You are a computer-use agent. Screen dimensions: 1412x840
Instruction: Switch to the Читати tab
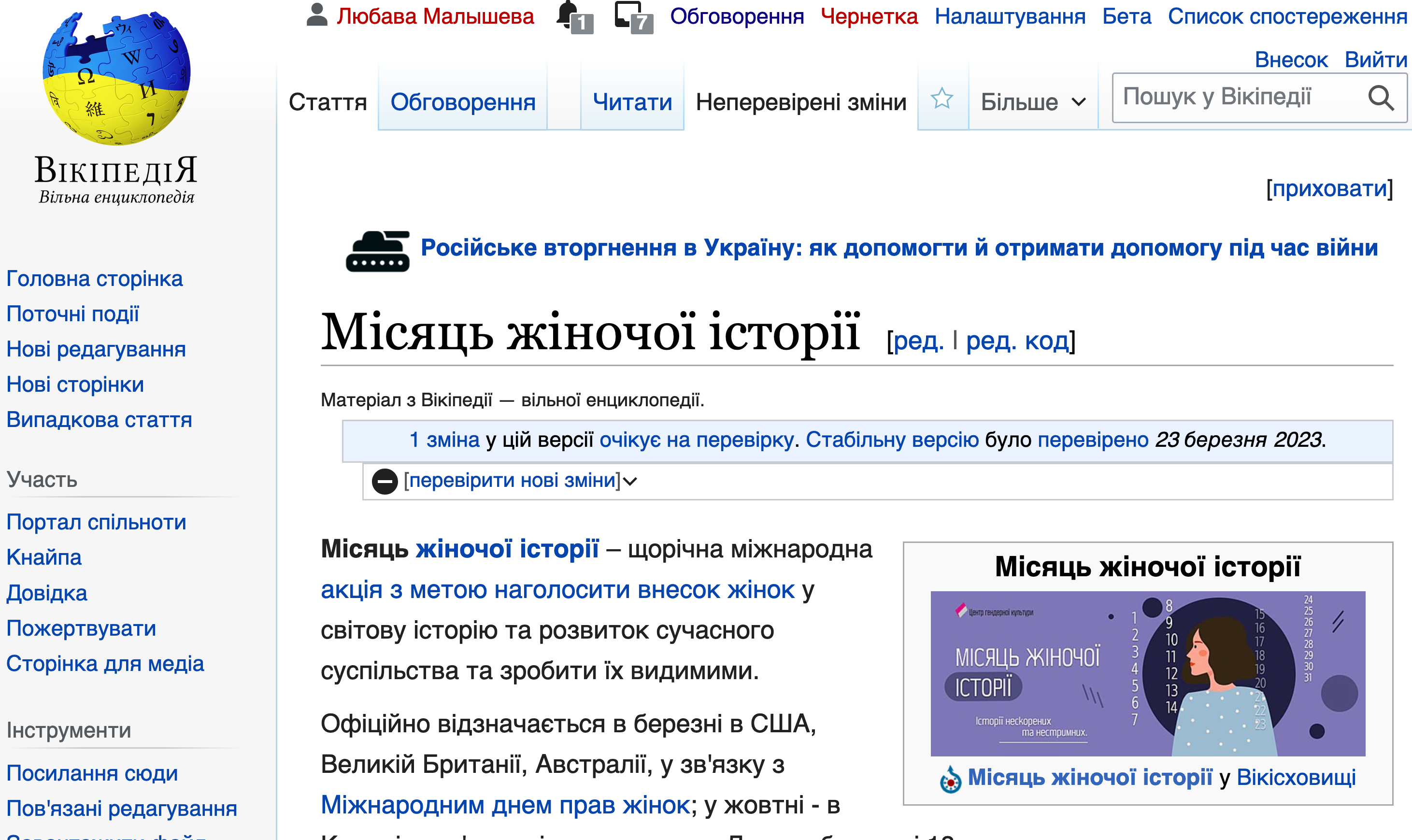632,102
